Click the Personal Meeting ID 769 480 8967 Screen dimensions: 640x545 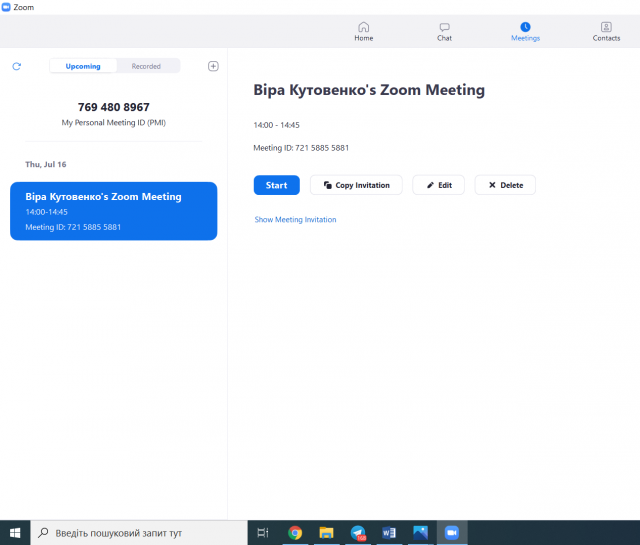pyautogui.click(x=113, y=107)
